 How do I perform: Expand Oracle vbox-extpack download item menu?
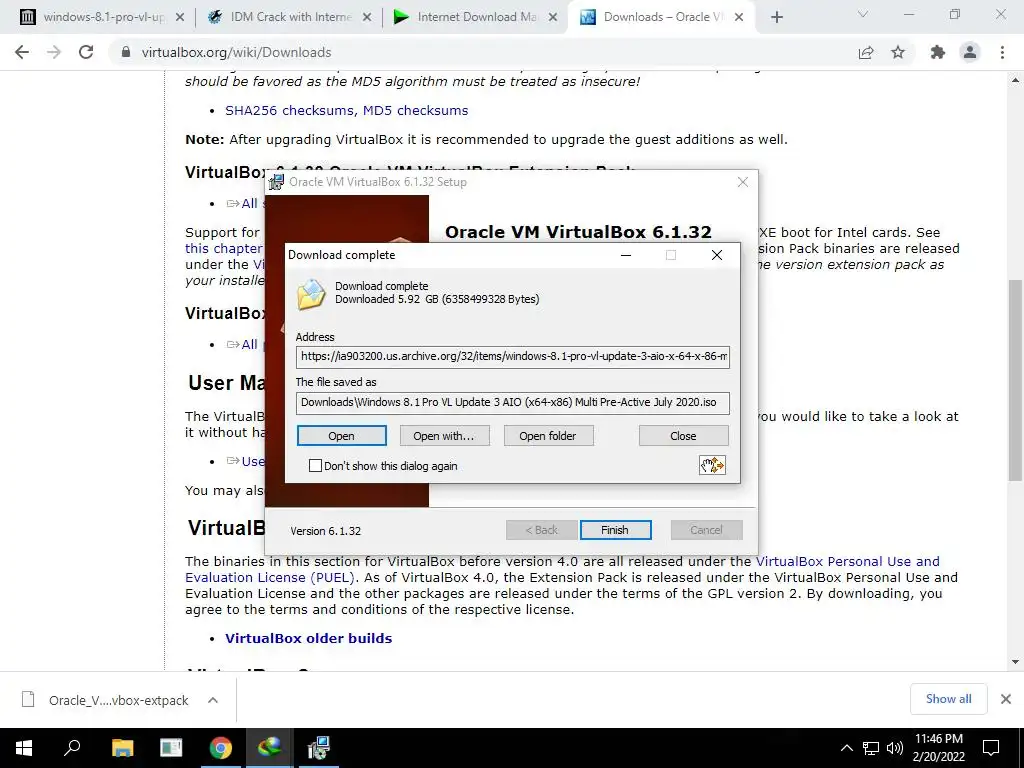tap(213, 700)
